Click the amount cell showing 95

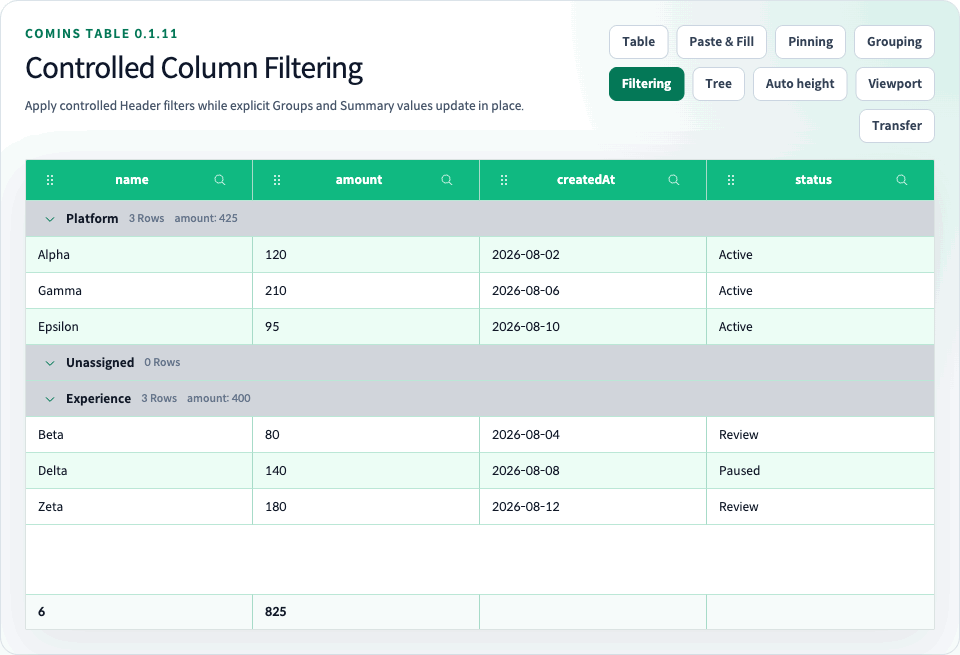[366, 327]
